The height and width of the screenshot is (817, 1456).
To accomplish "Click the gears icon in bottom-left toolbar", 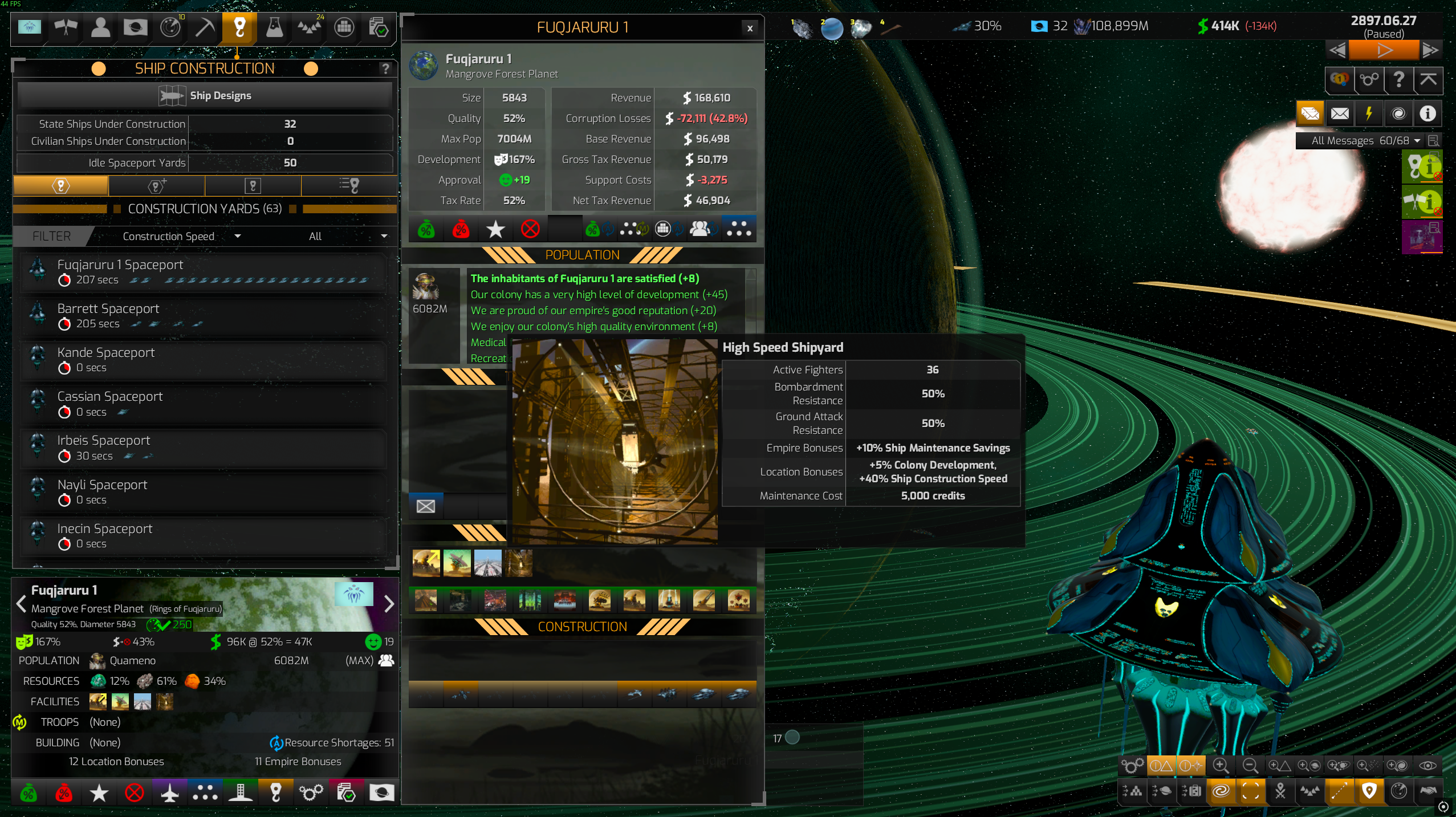I will 311,792.
